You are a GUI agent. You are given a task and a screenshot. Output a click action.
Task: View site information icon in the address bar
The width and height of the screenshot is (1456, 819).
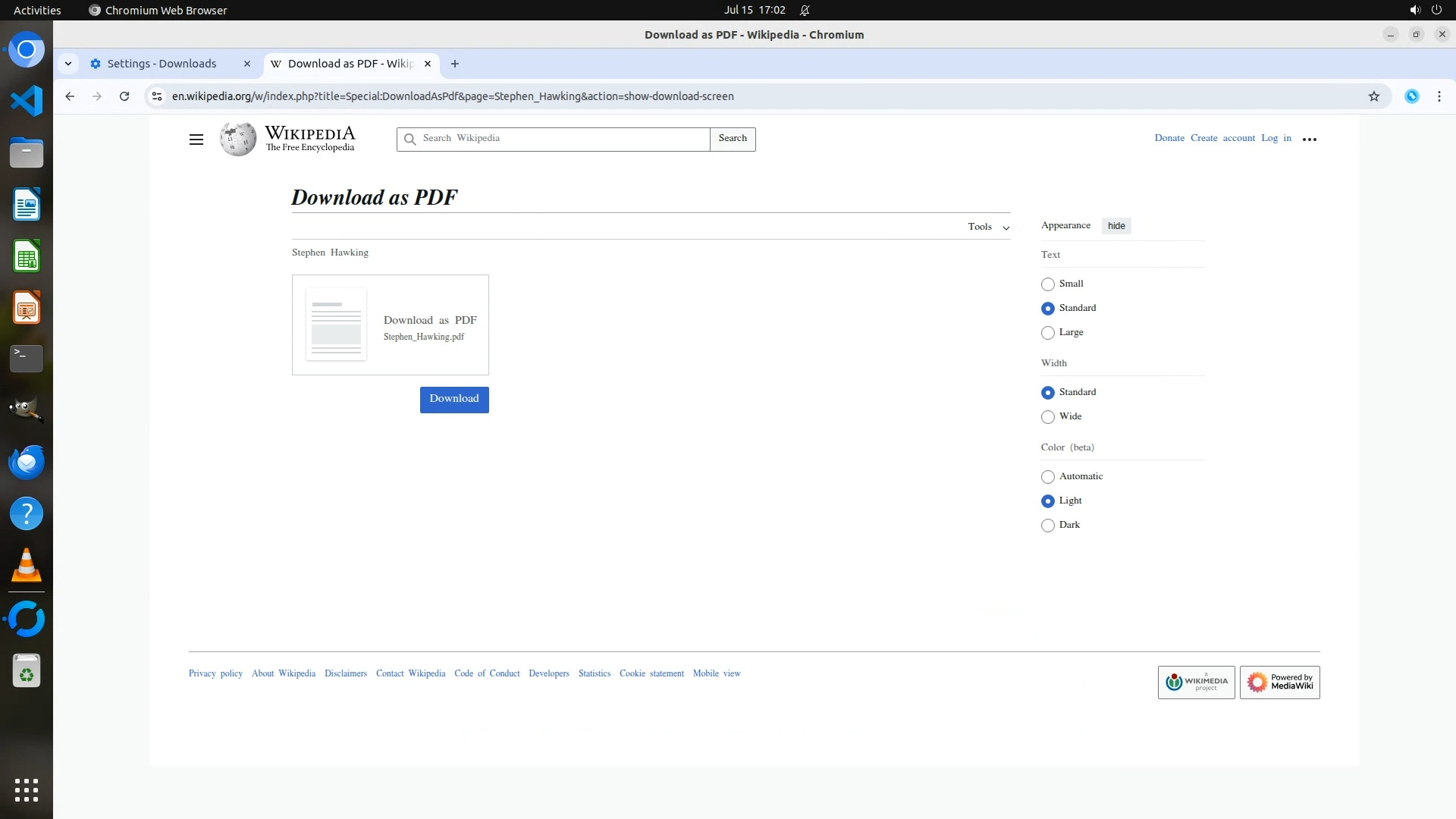[157, 96]
